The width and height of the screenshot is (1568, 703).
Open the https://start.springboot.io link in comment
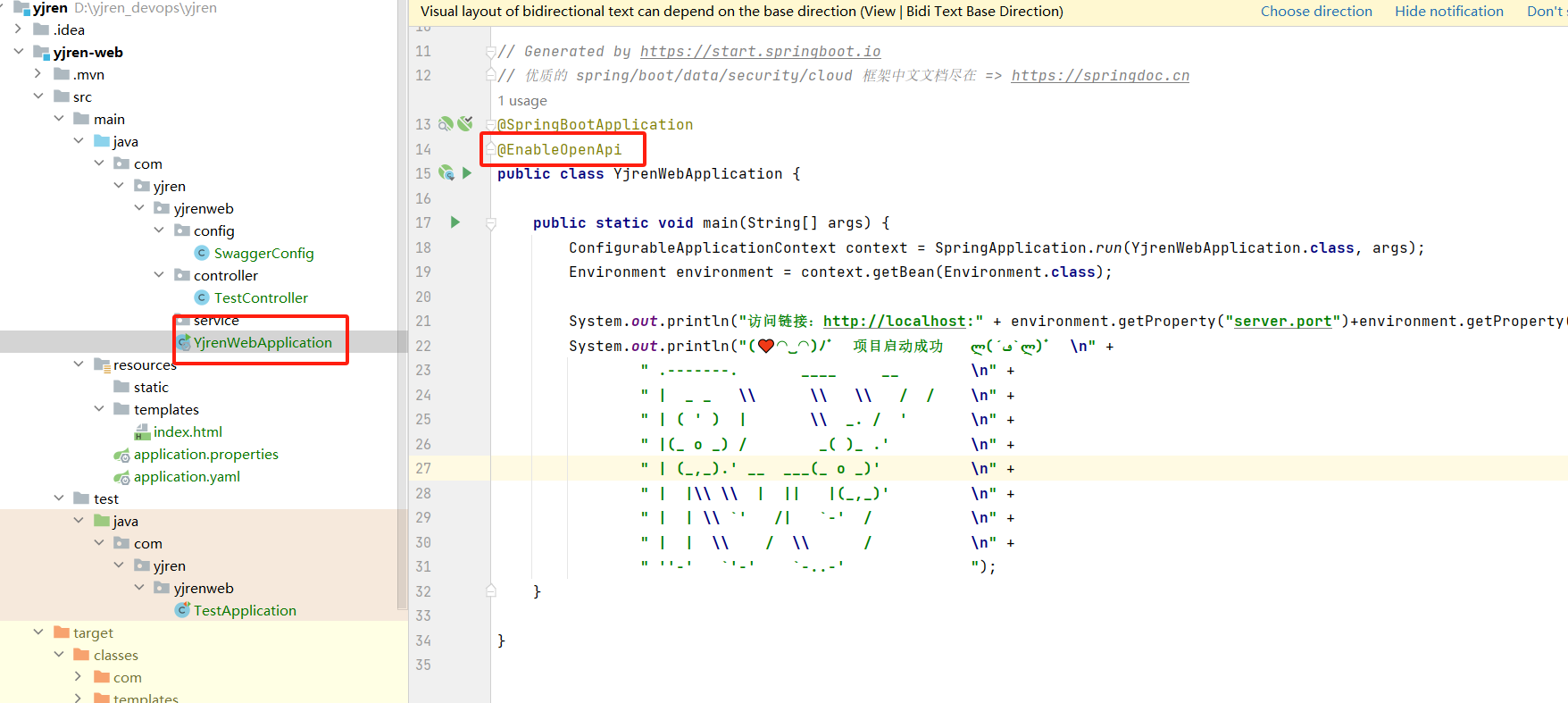(760, 52)
